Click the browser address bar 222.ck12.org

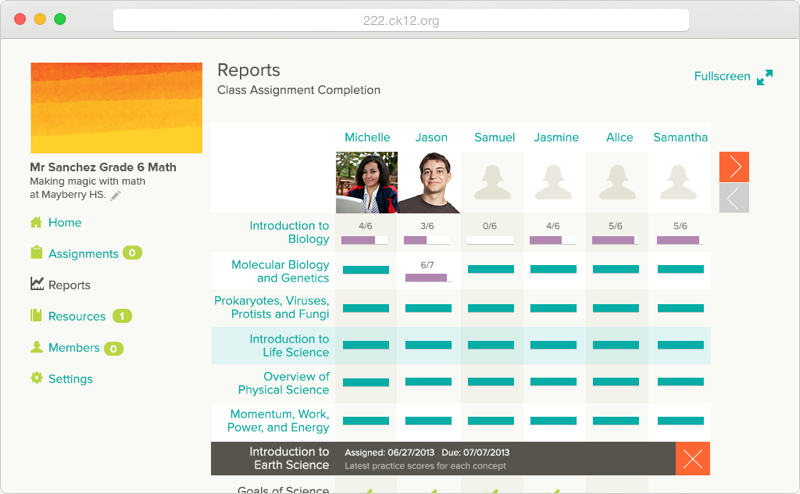coord(401,20)
